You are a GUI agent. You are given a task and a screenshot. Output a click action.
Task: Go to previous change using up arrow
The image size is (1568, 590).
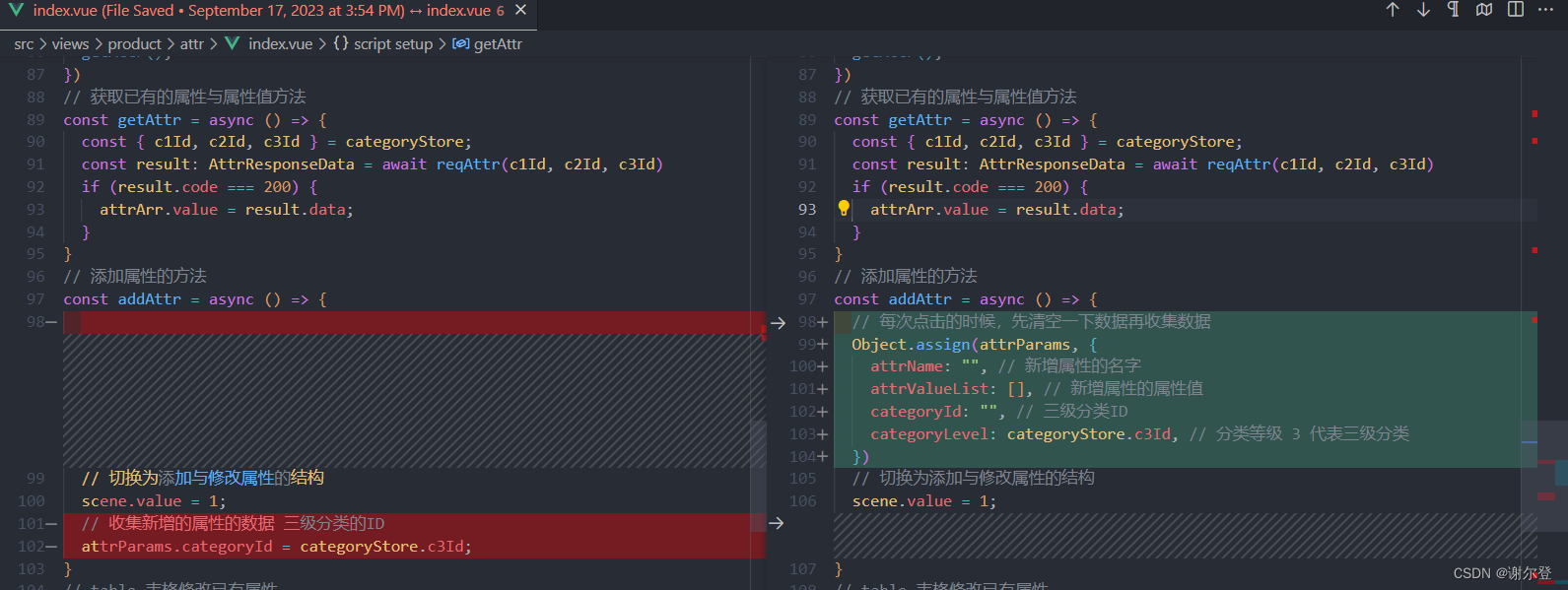(x=1393, y=10)
